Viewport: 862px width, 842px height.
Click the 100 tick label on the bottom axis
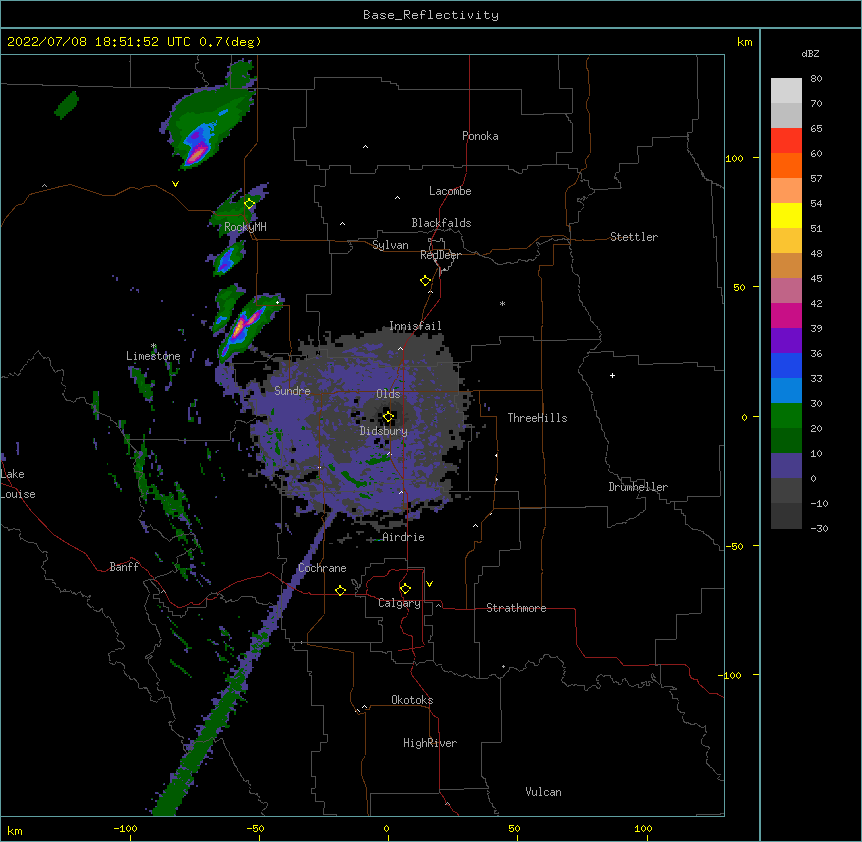coord(643,828)
